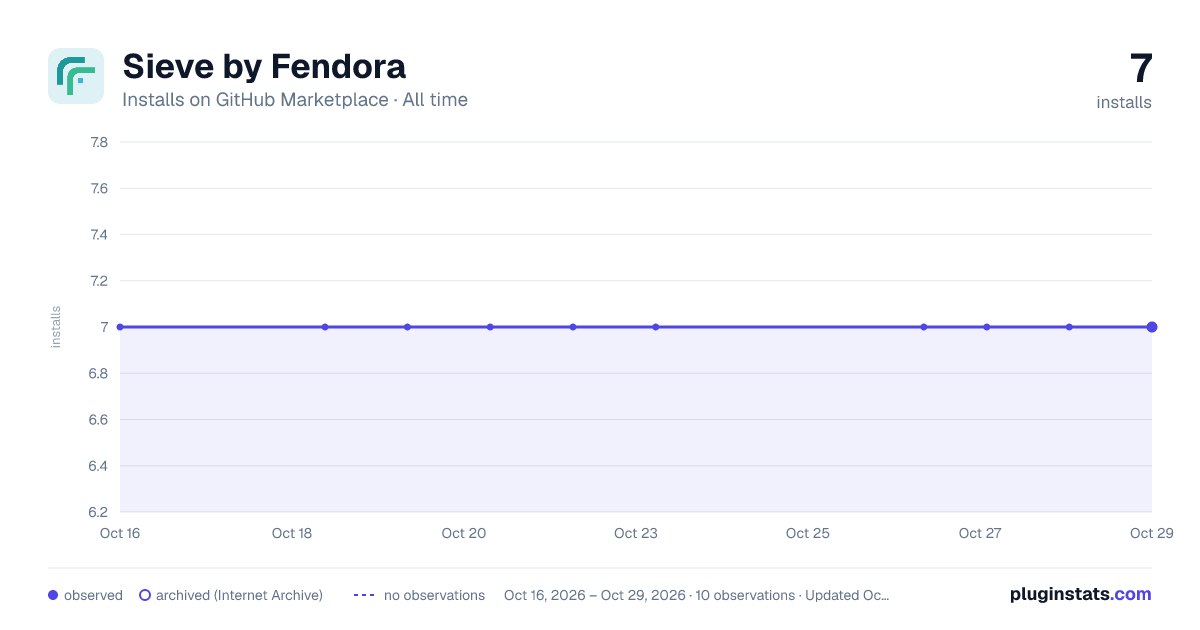Click the "no observations" legend label
The width and height of the screenshot is (1200, 630).
click(434, 595)
